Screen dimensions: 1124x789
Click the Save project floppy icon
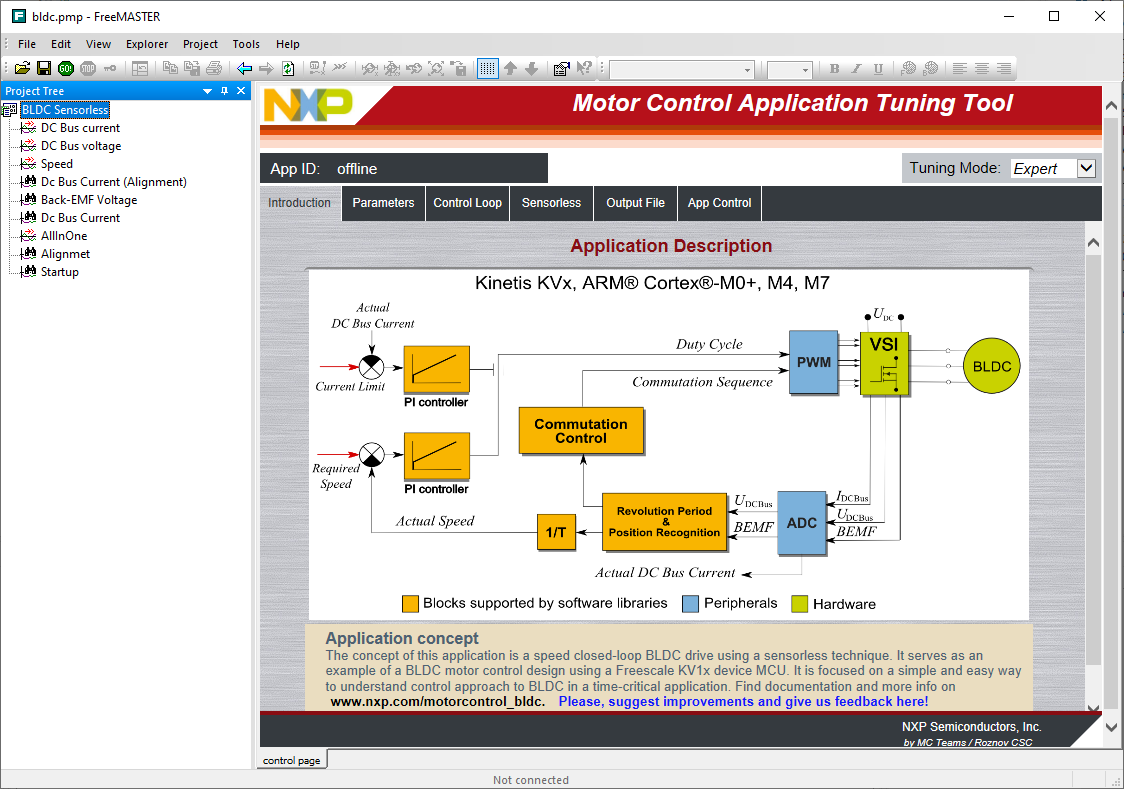point(44,68)
